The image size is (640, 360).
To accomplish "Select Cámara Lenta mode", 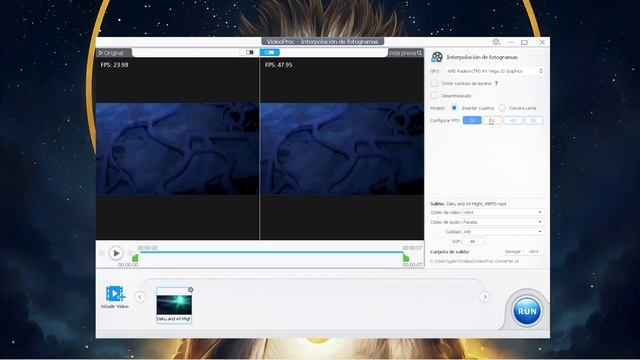I will click(x=502, y=108).
